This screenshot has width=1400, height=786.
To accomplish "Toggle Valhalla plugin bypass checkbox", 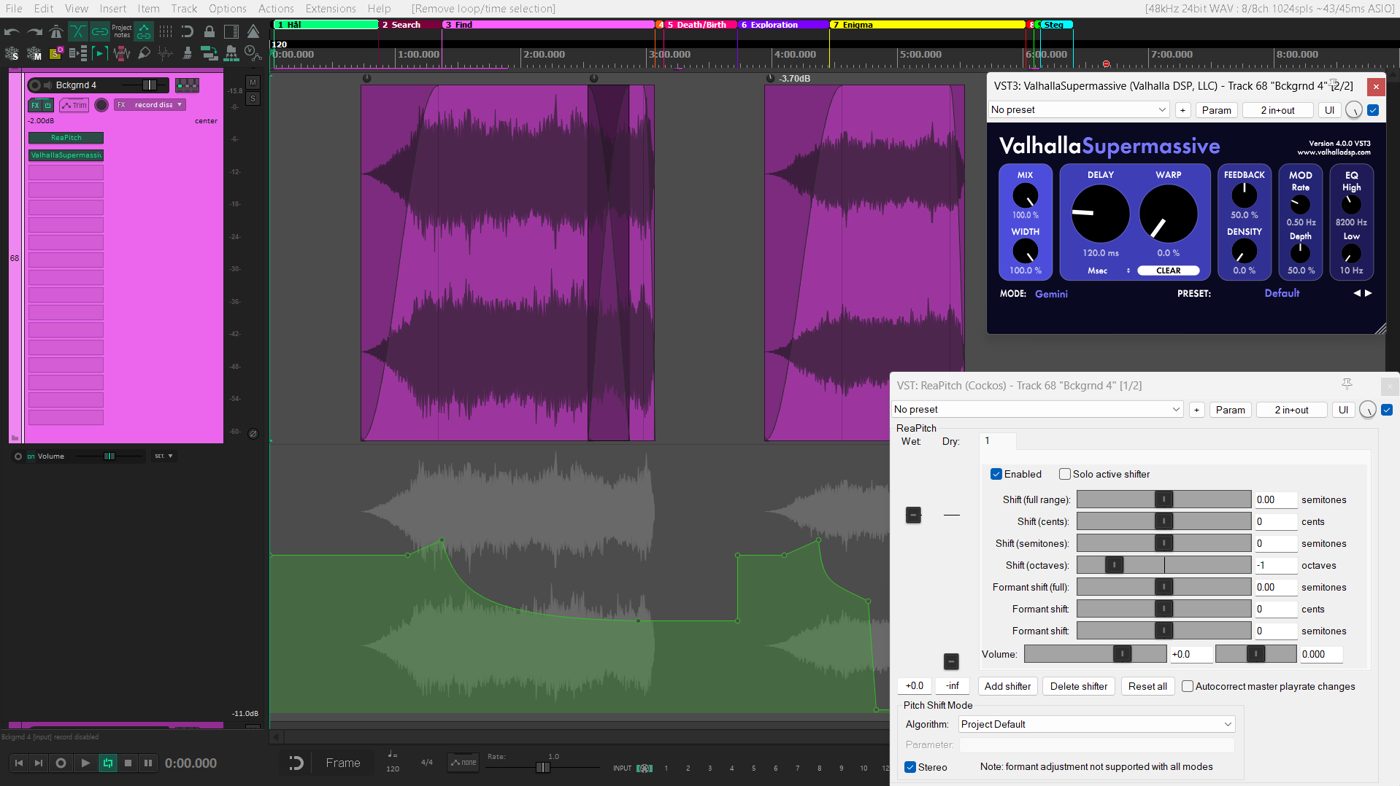I will [x=1373, y=110].
